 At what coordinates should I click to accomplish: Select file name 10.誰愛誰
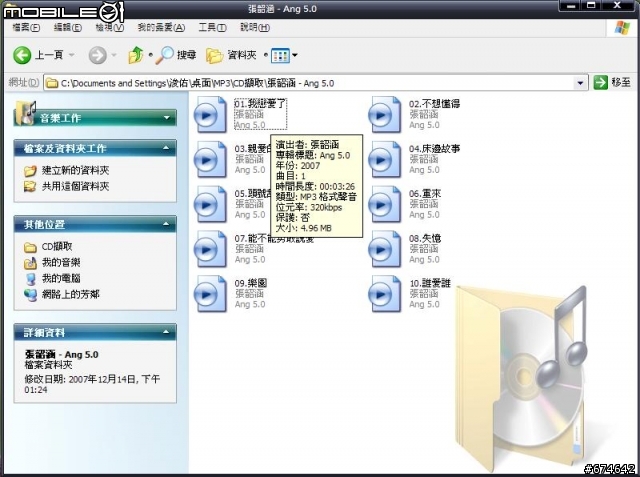tap(430, 283)
